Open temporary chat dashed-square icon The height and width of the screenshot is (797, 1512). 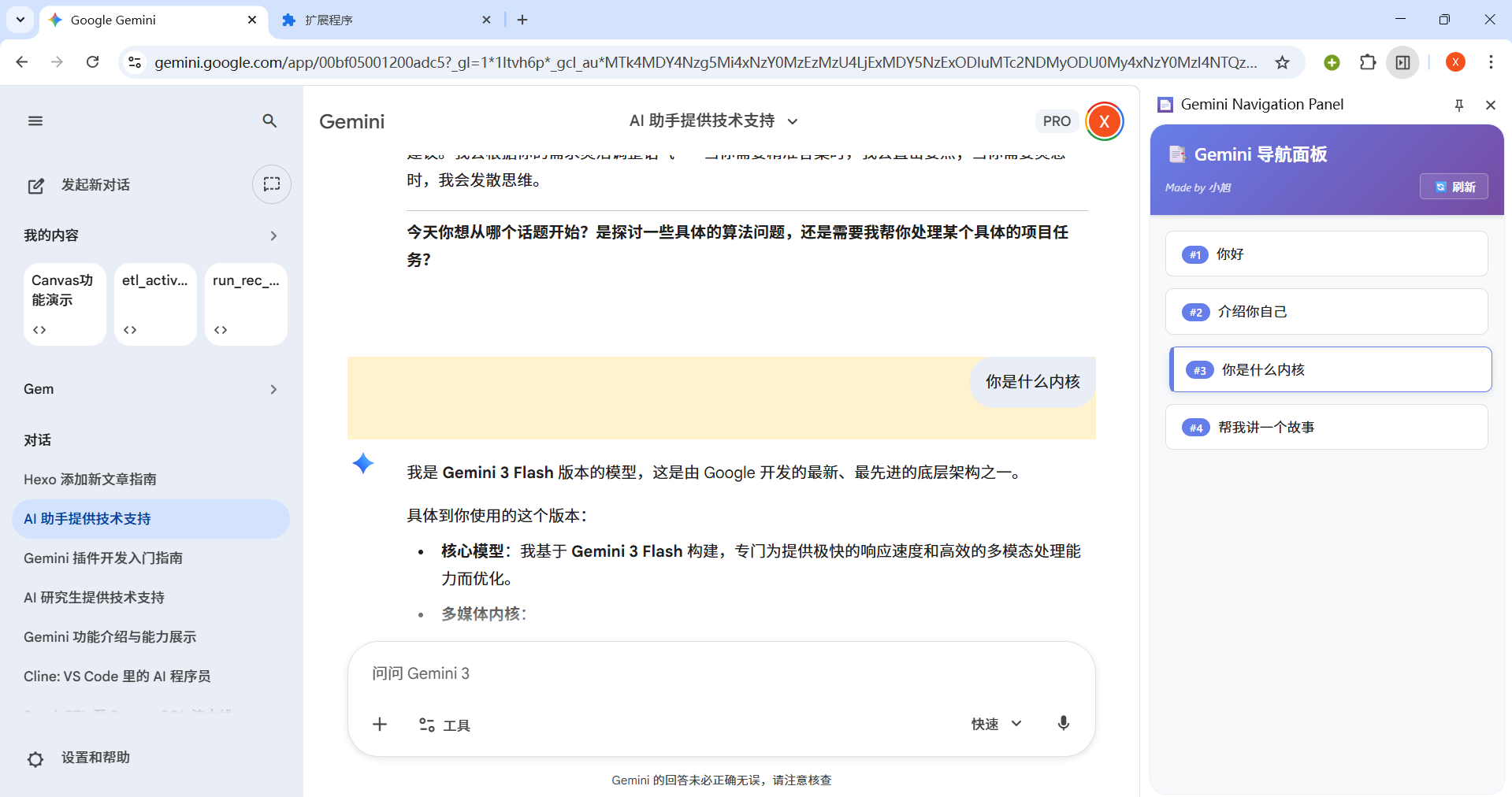[x=272, y=184]
